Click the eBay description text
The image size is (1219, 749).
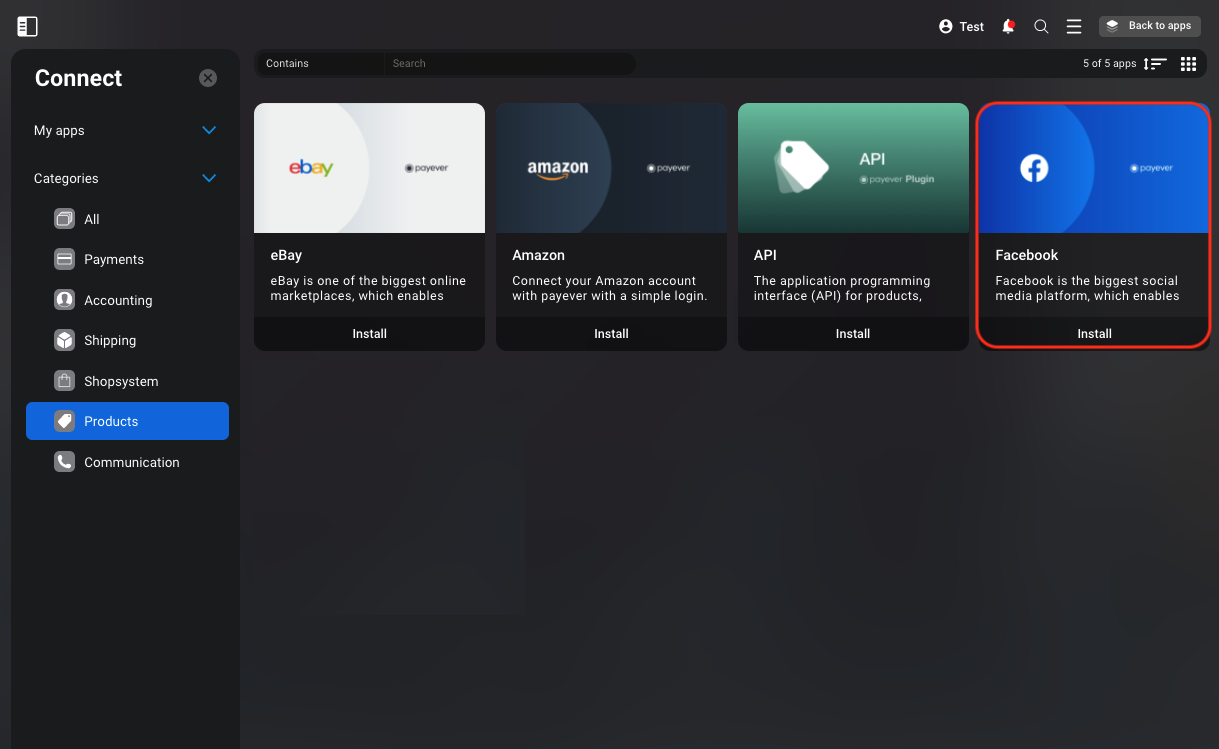[368, 288]
